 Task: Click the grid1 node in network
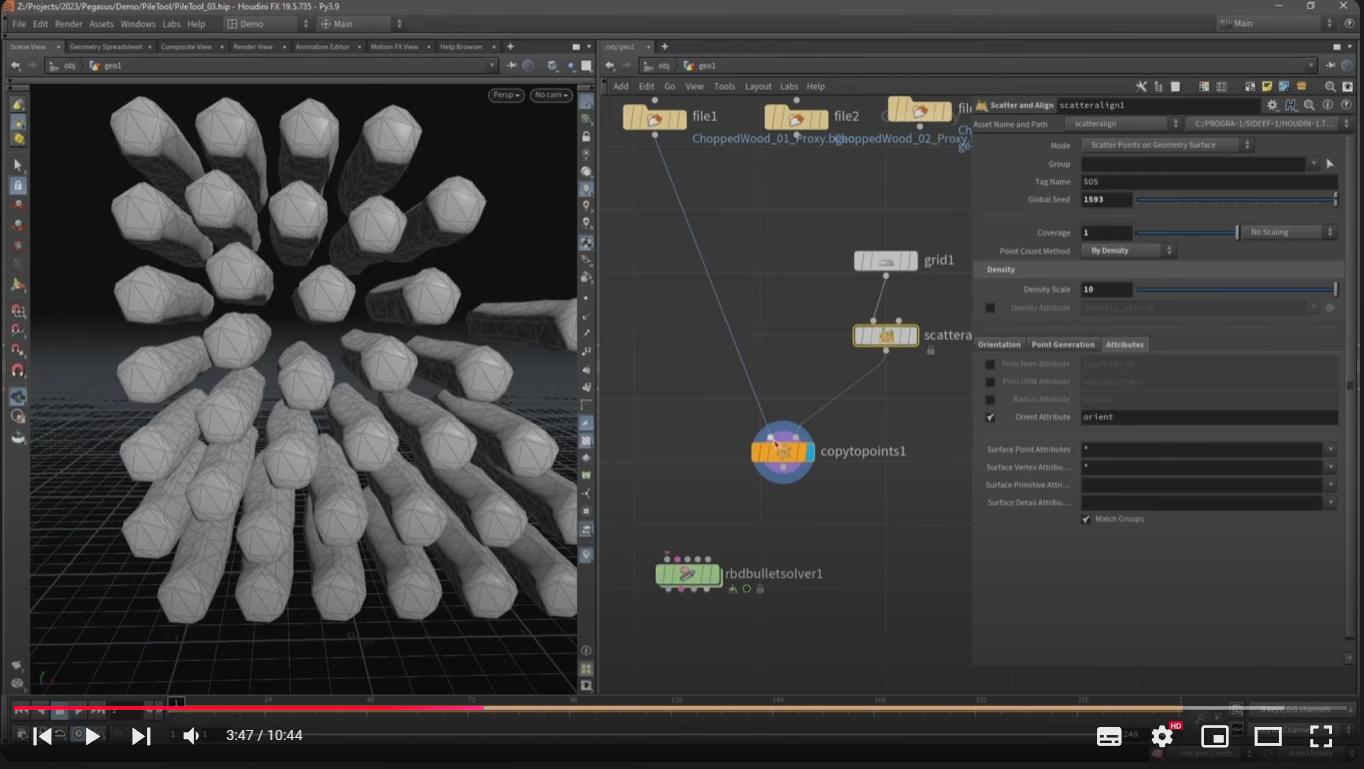click(x=885, y=261)
